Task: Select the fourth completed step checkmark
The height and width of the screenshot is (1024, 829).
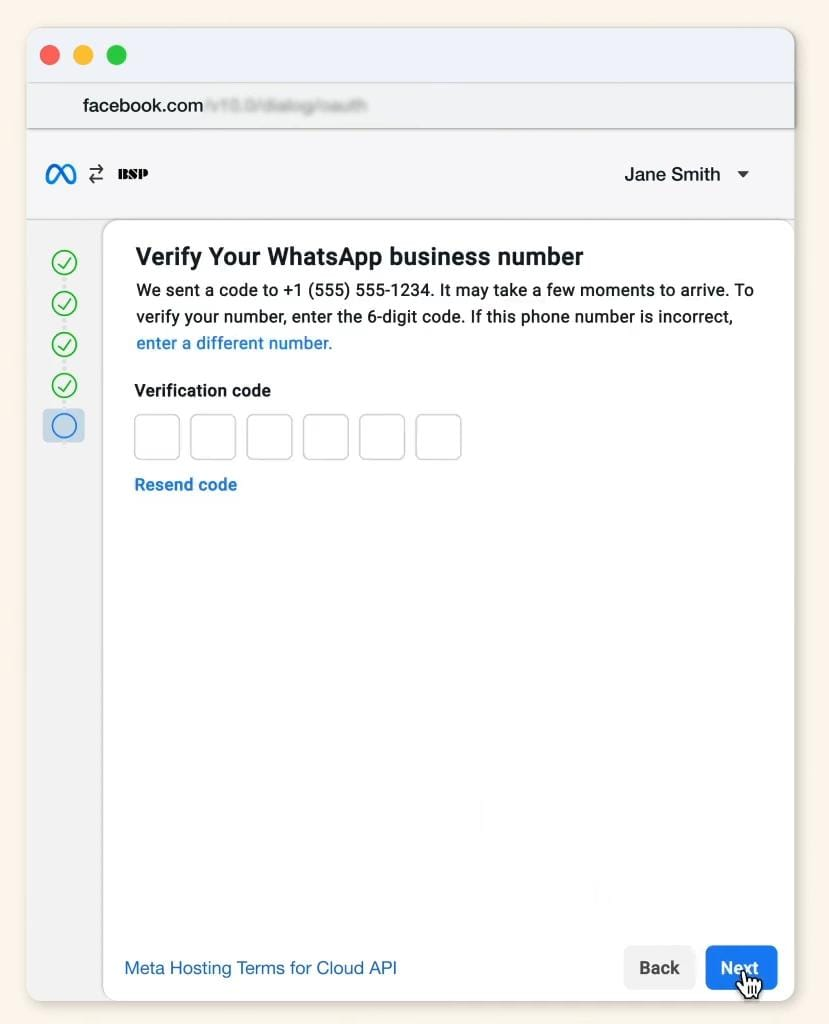Action: (x=64, y=385)
